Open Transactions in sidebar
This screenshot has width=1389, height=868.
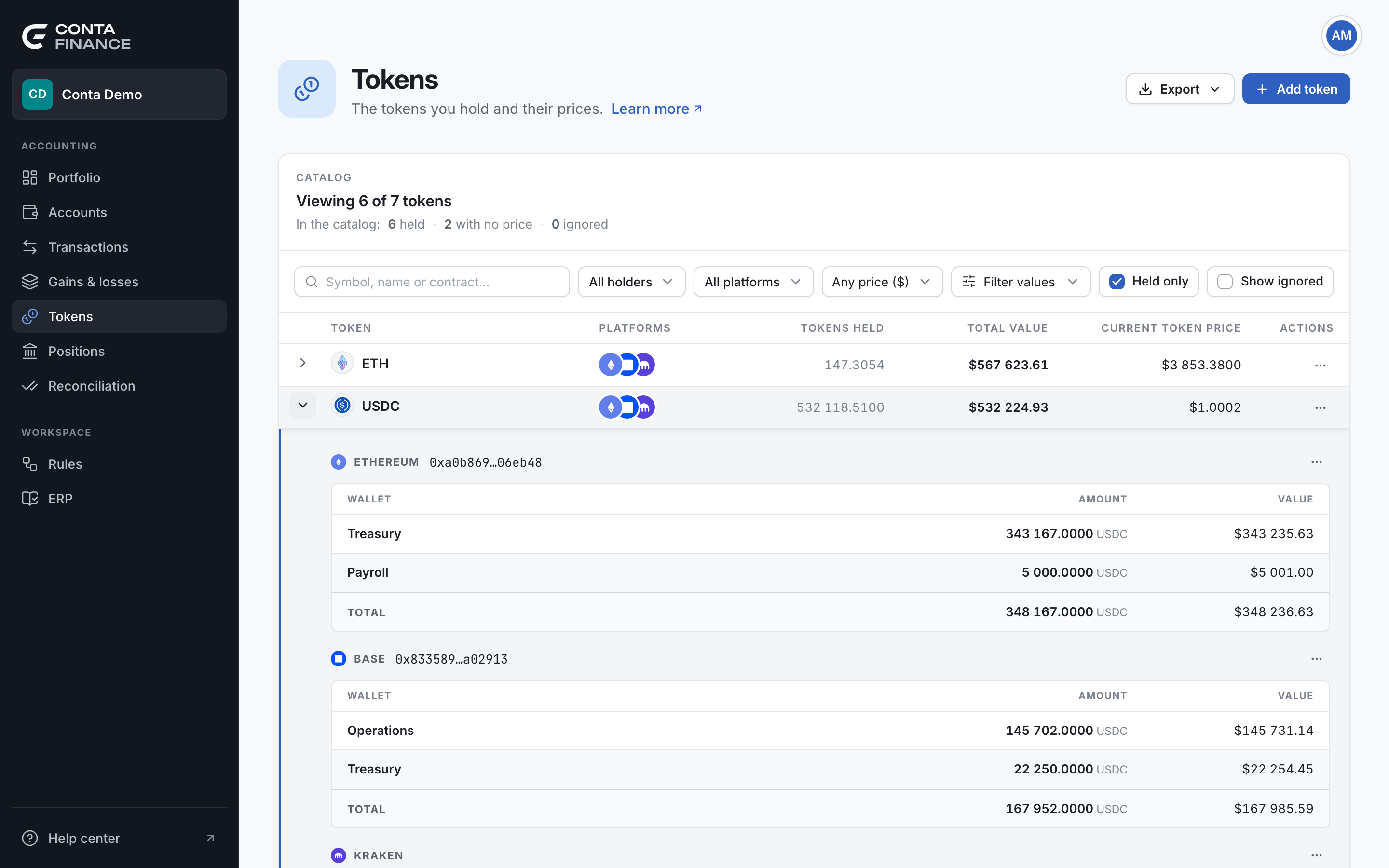tap(119, 247)
